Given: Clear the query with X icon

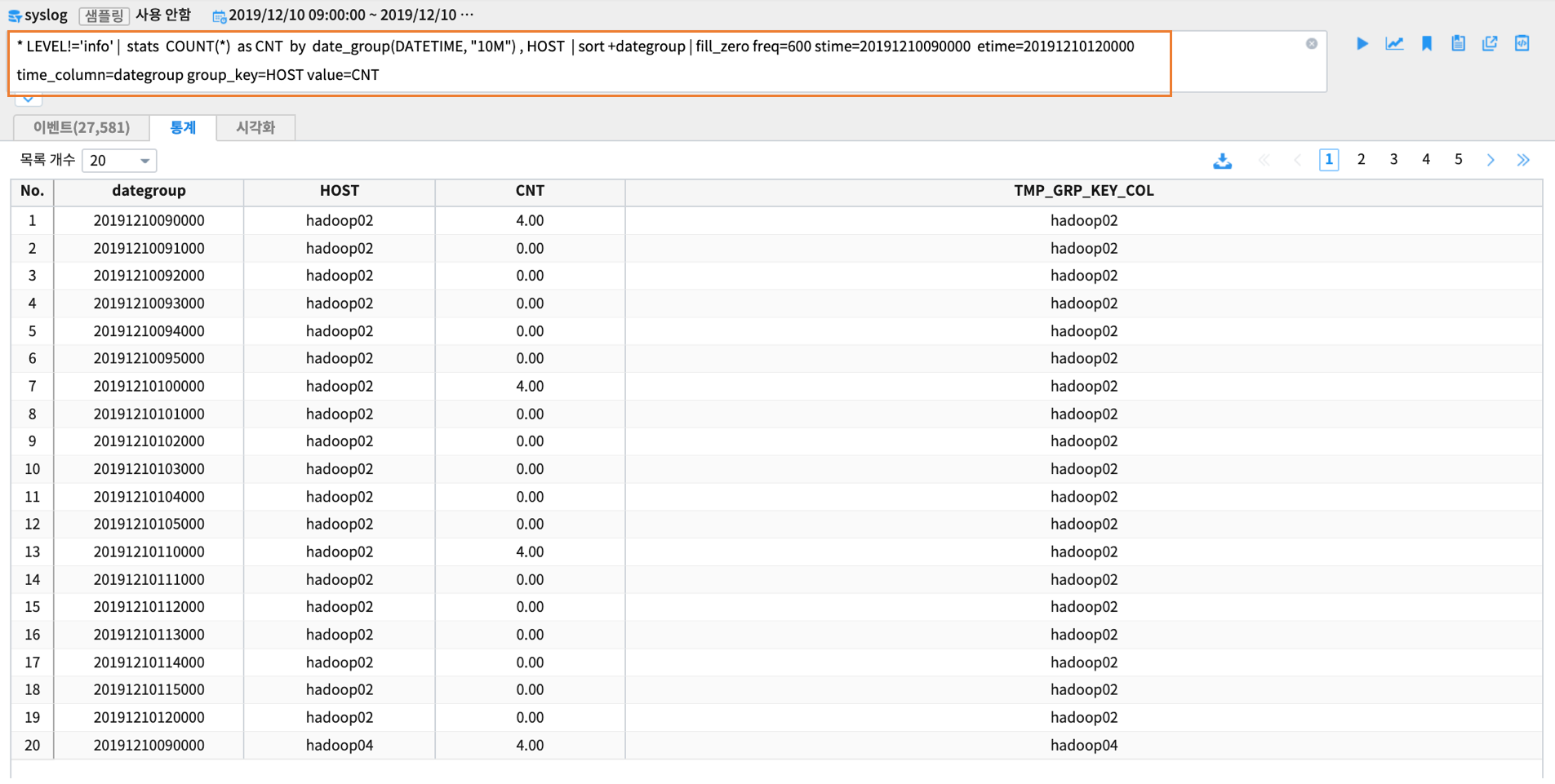Looking at the screenshot, I should coord(1311,44).
